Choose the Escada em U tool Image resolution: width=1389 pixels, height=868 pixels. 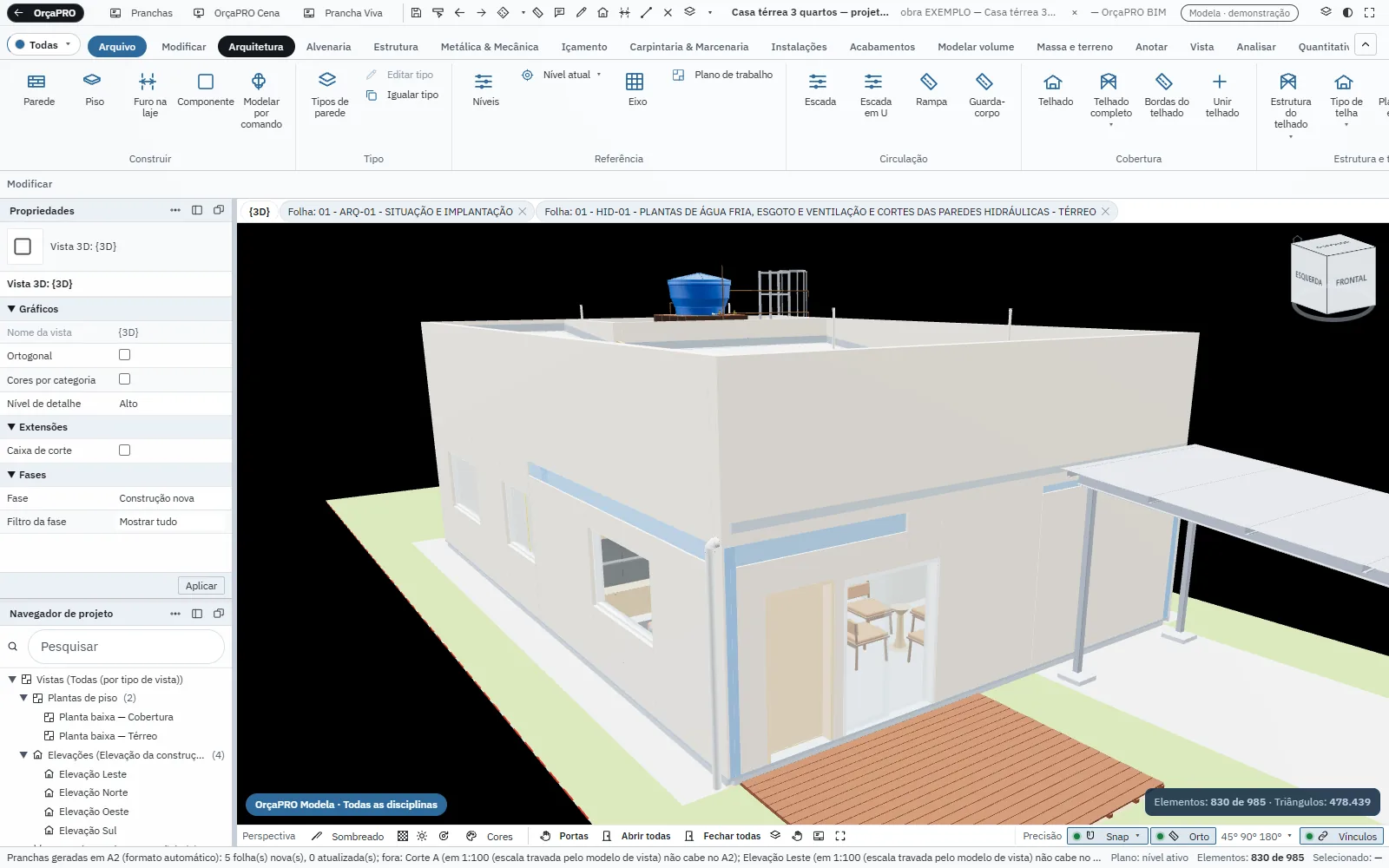point(875,95)
